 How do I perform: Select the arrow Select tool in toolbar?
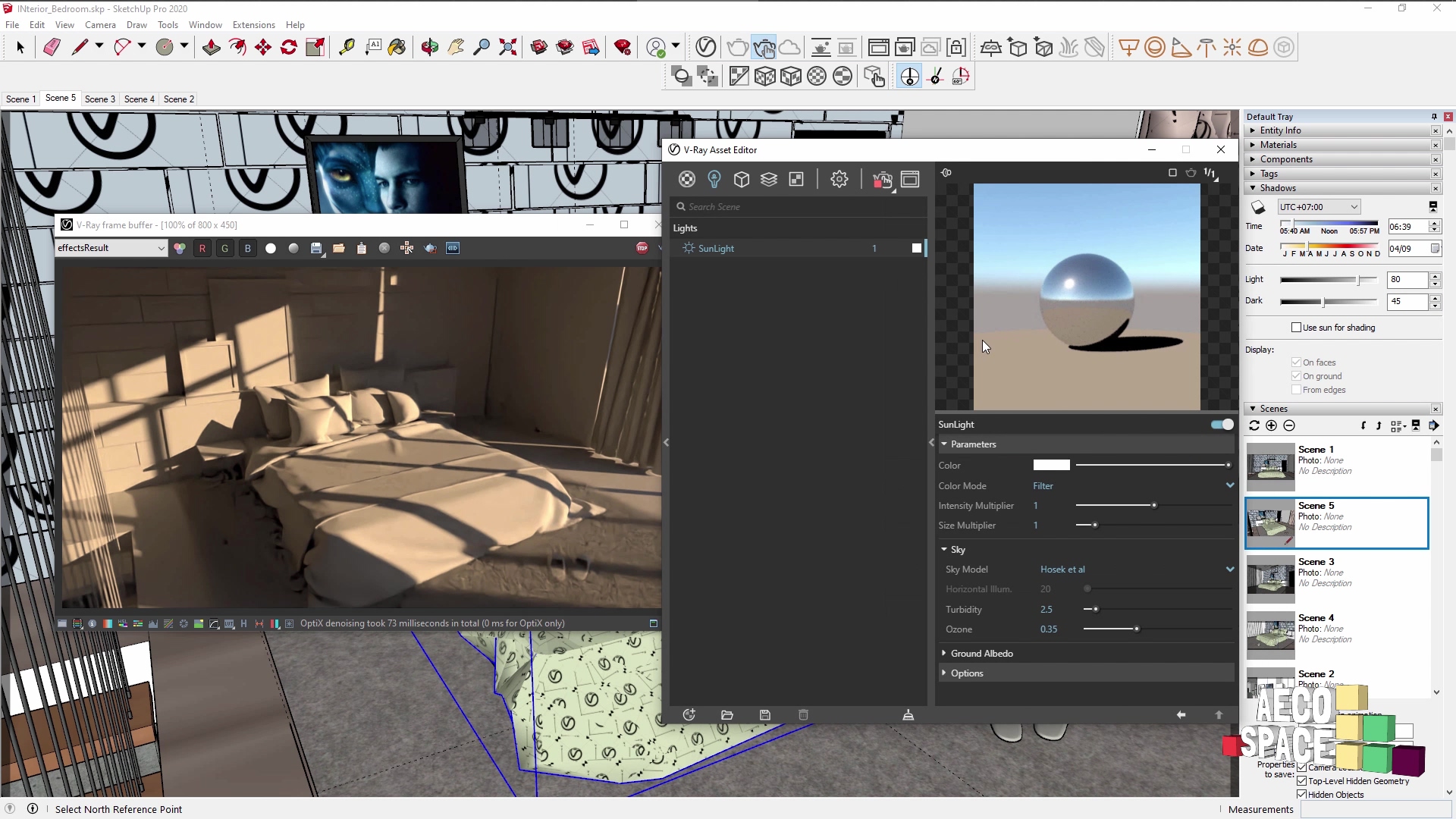[x=20, y=47]
